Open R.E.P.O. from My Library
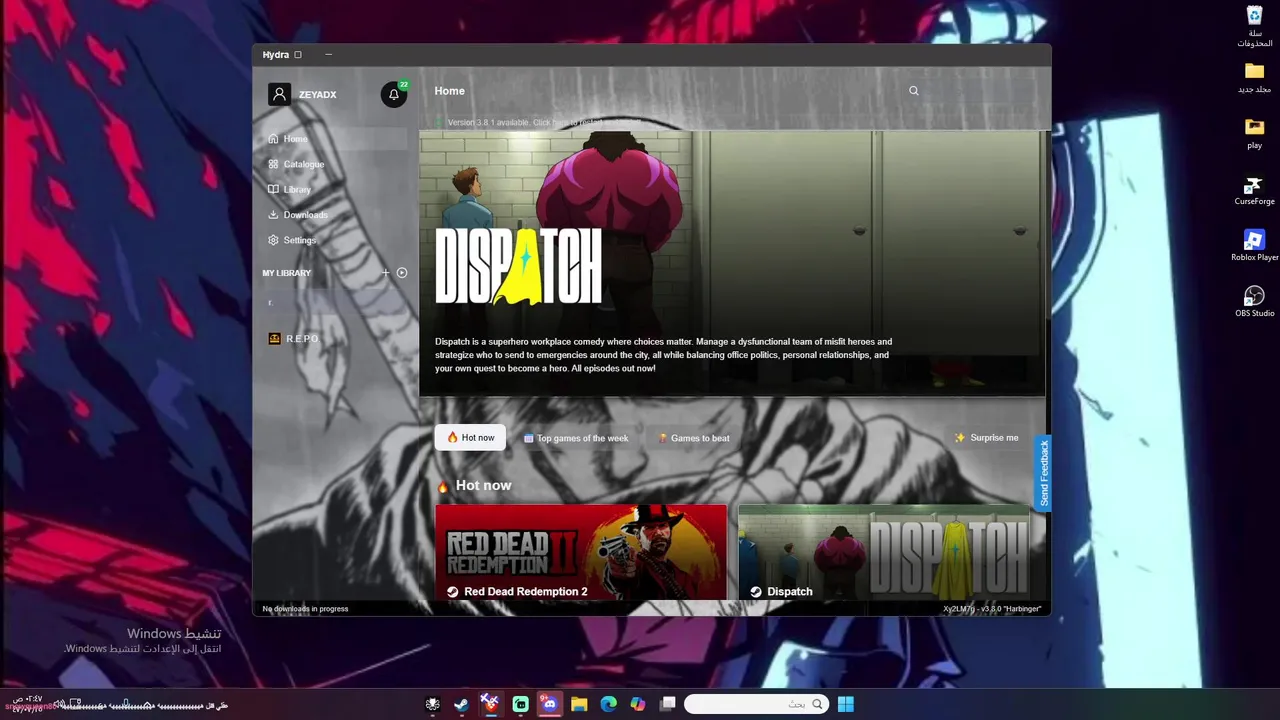The height and width of the screenshot is (720, 1280). pyautogui.click(x=334, y=339)
